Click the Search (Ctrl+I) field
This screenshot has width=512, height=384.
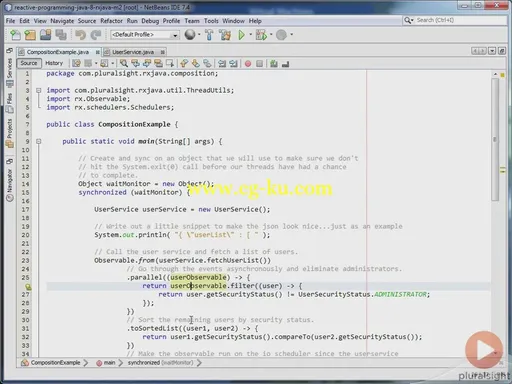coord(455,20)
